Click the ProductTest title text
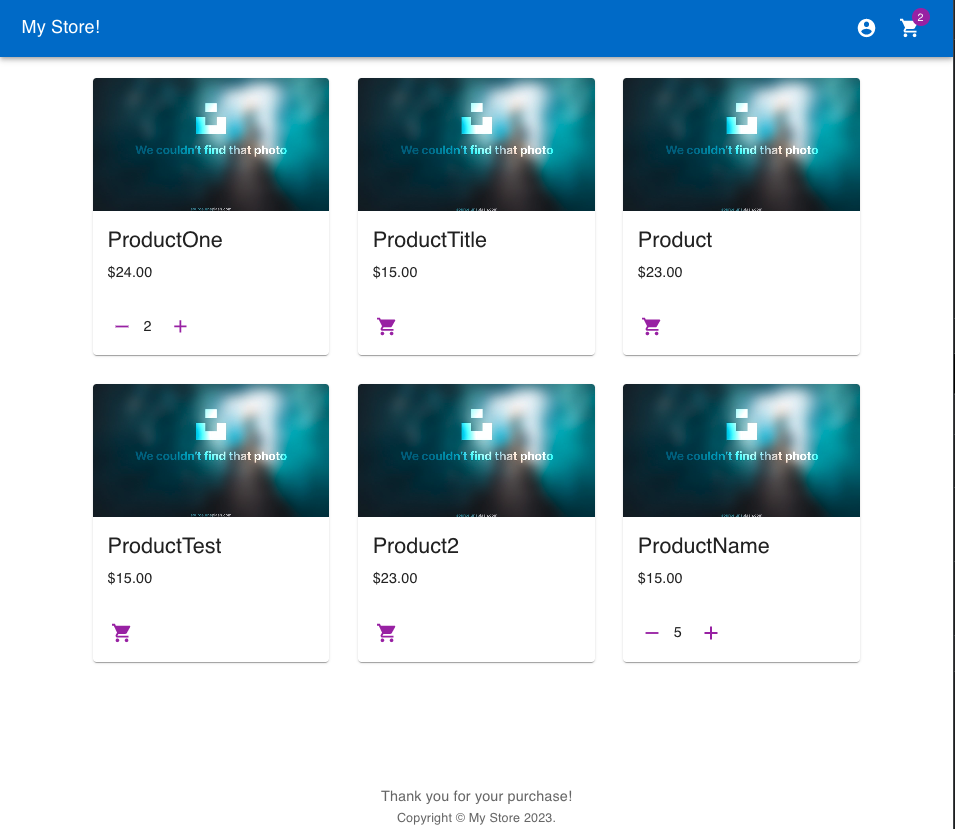This screenshot has height=829, width=955. pyautogui.click(x=165, y=546)
